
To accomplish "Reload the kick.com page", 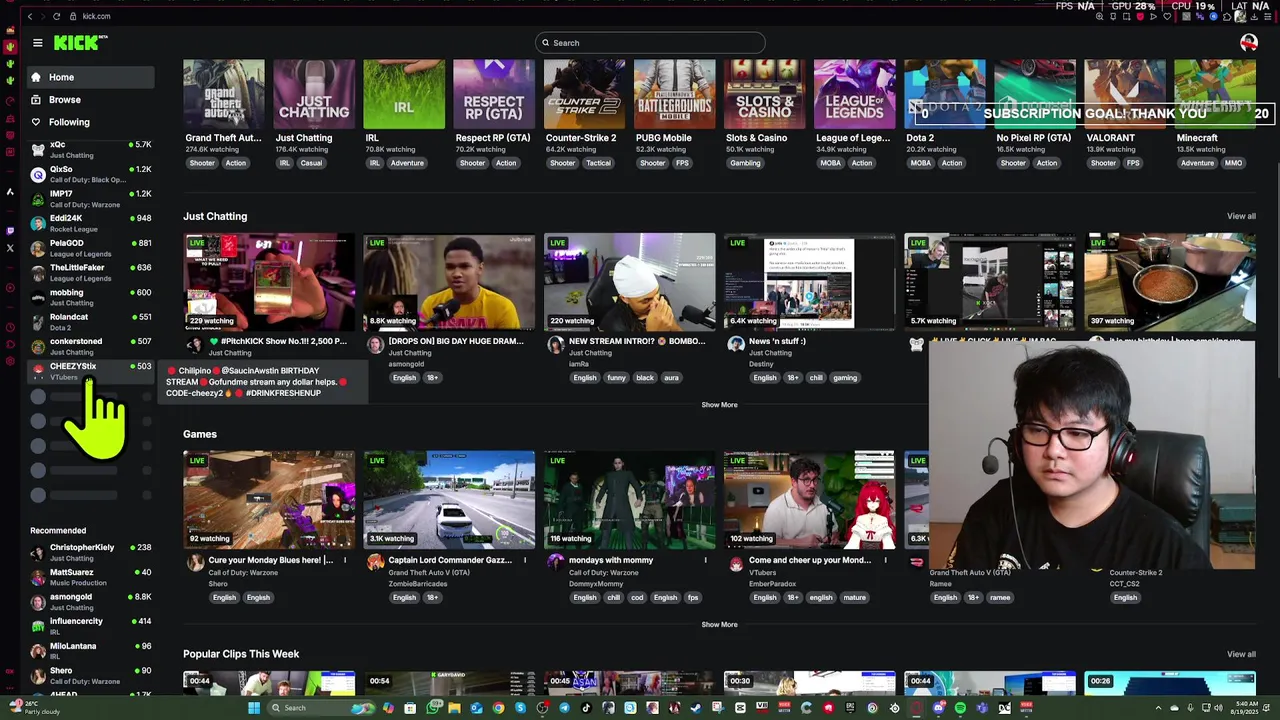I will 56,16.
